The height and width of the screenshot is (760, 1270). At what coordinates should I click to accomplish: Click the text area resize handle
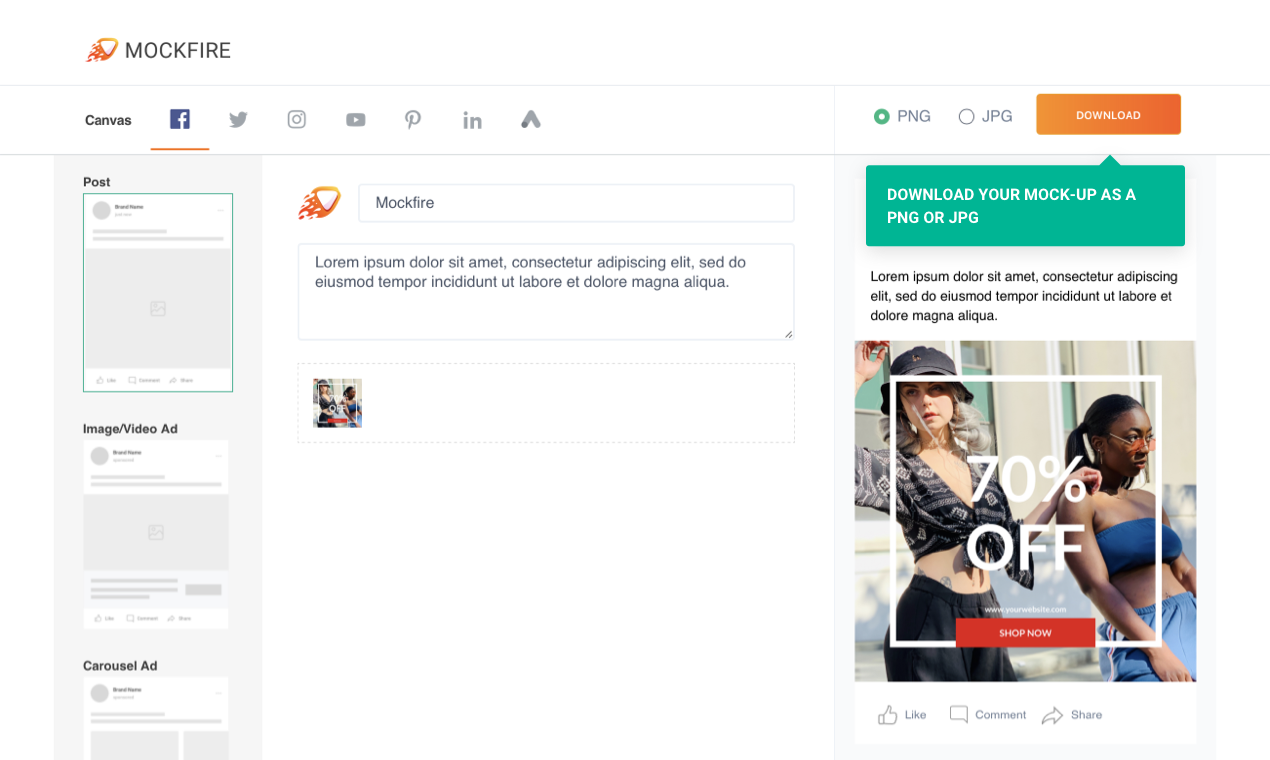(788, 334)
